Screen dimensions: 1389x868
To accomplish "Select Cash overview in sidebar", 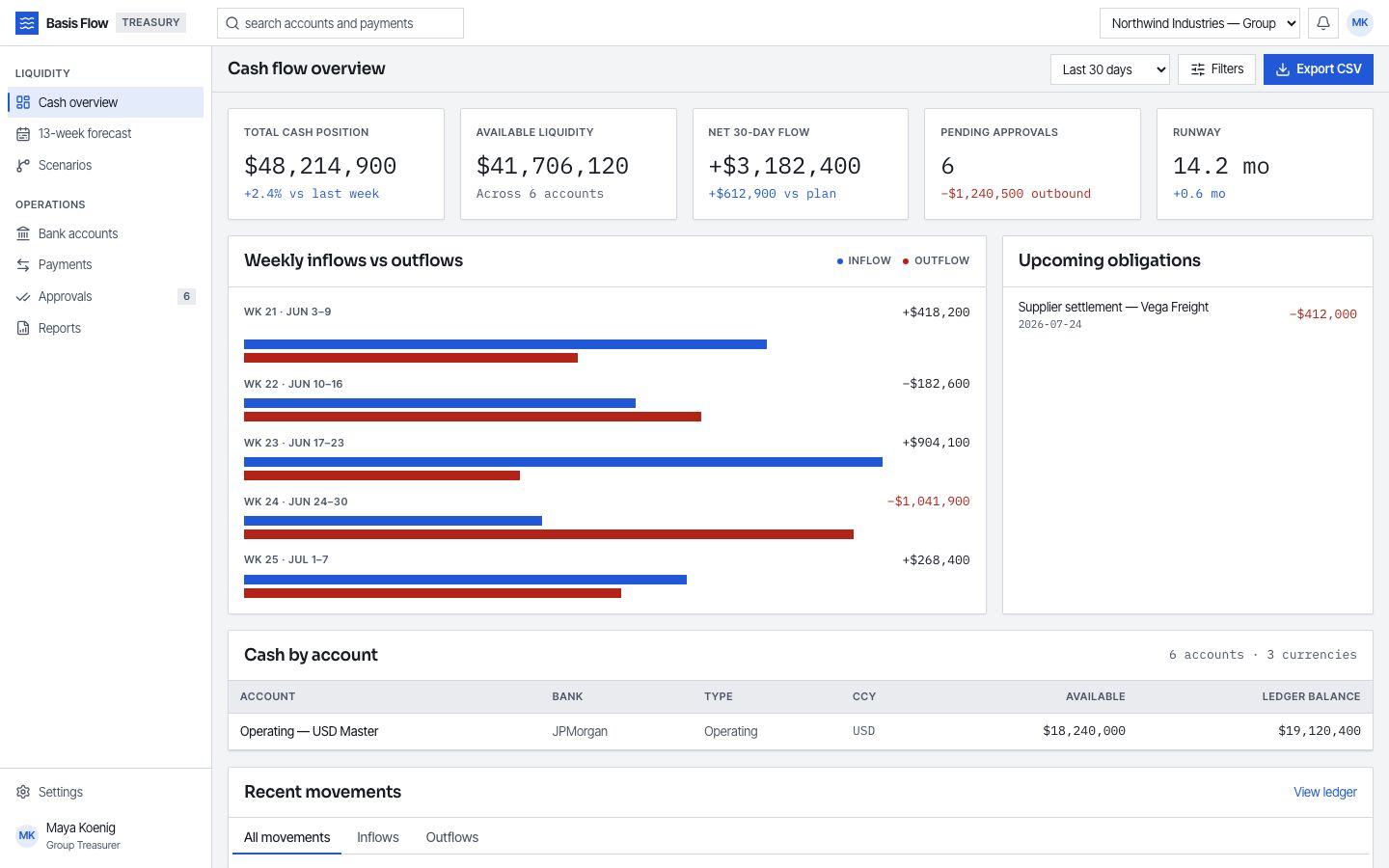I will [105, 102].
